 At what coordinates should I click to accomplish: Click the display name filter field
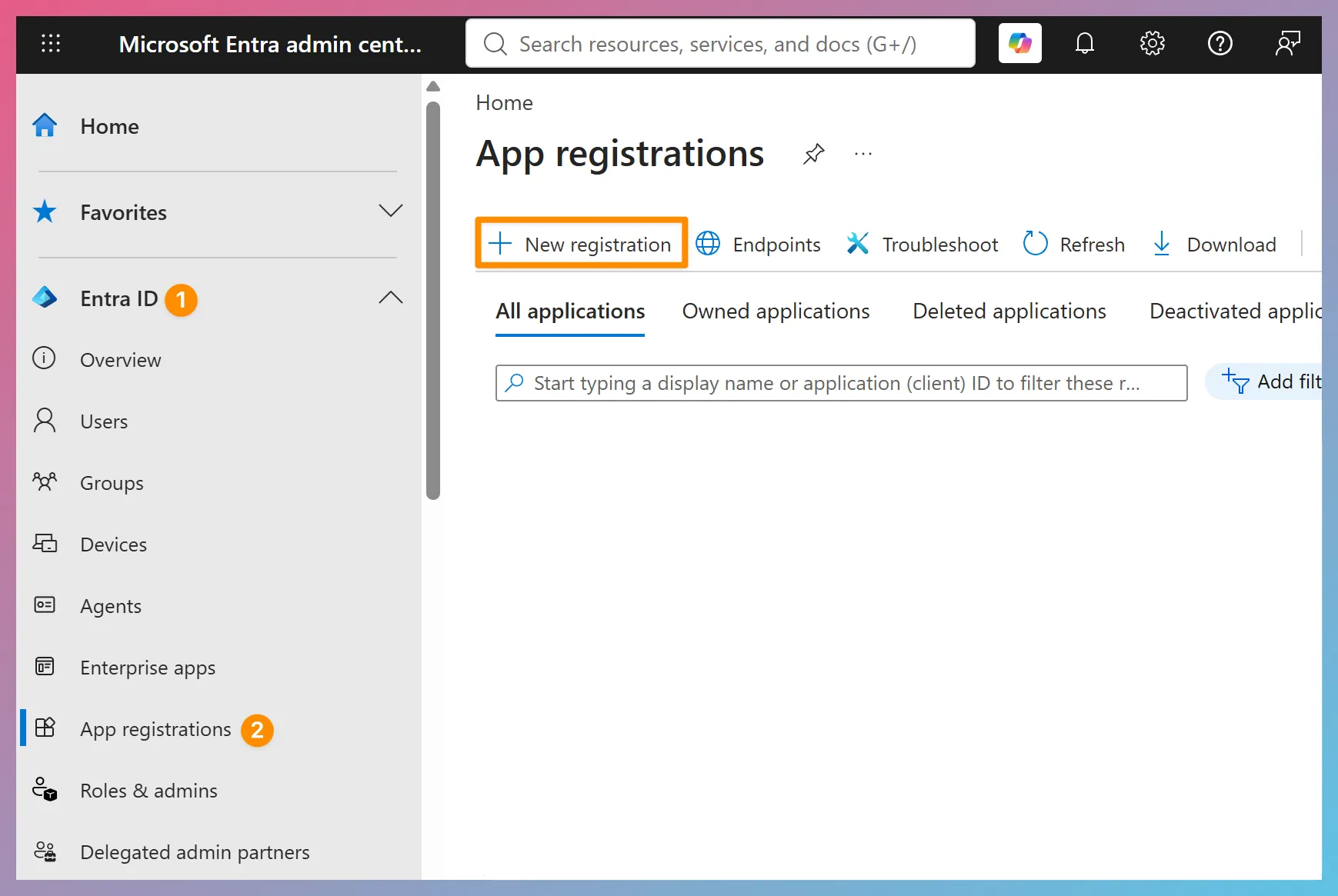[841, 383]
